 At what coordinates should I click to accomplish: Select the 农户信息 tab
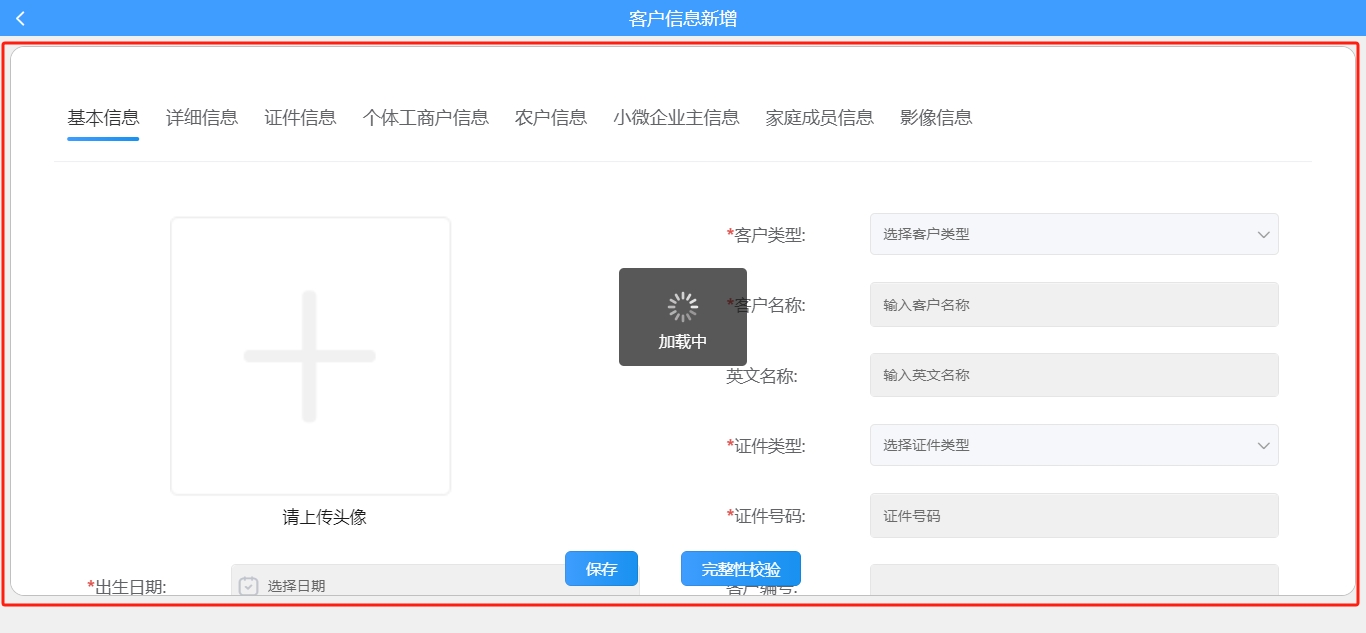tap(549, 117)
